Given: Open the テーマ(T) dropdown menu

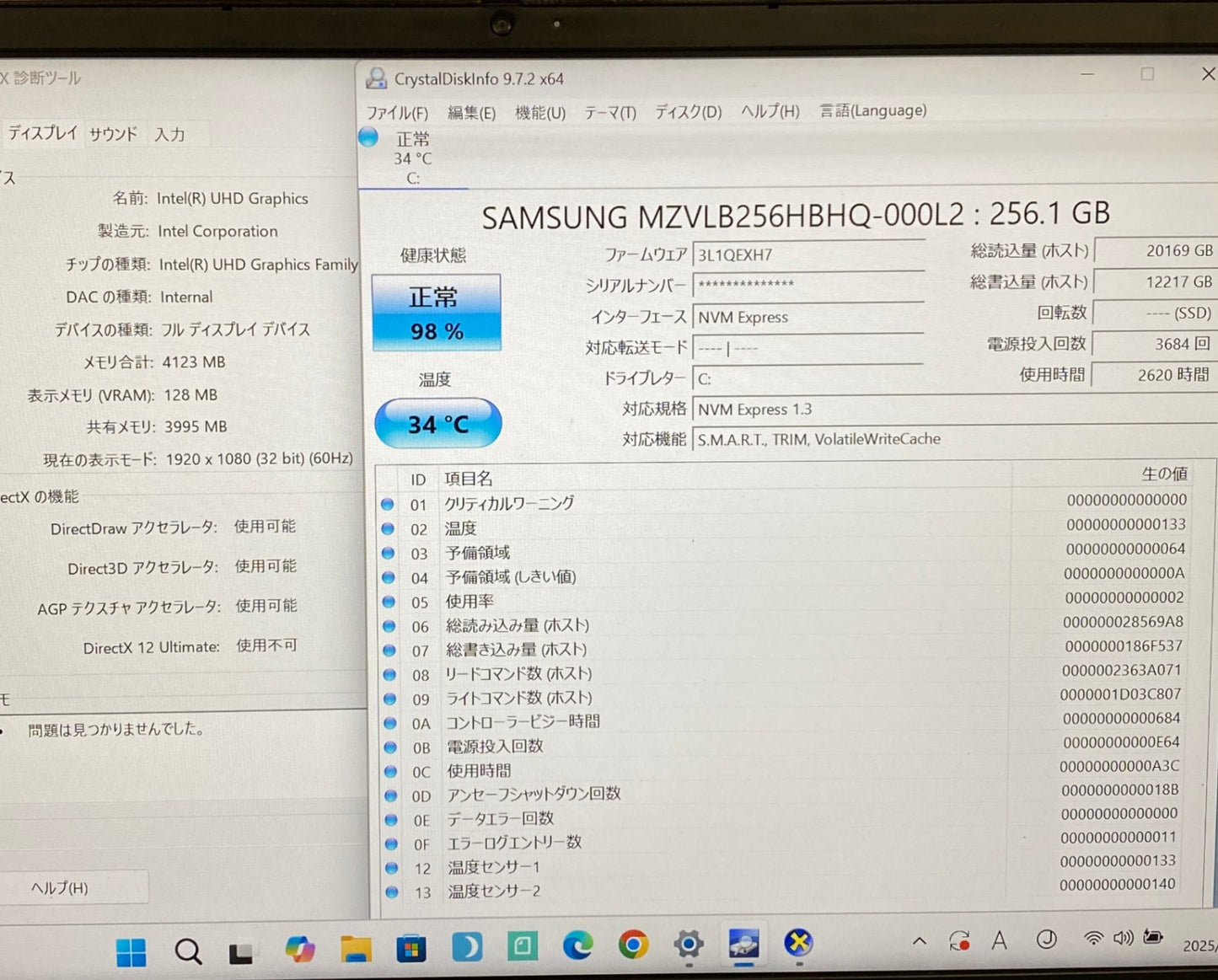Looking at the screenshot, I should (609, 110).
